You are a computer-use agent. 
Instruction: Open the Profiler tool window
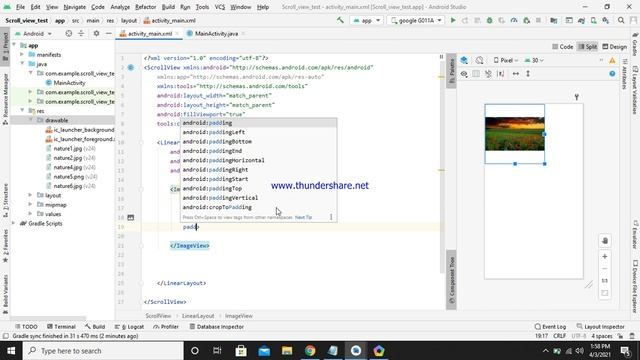166,327
